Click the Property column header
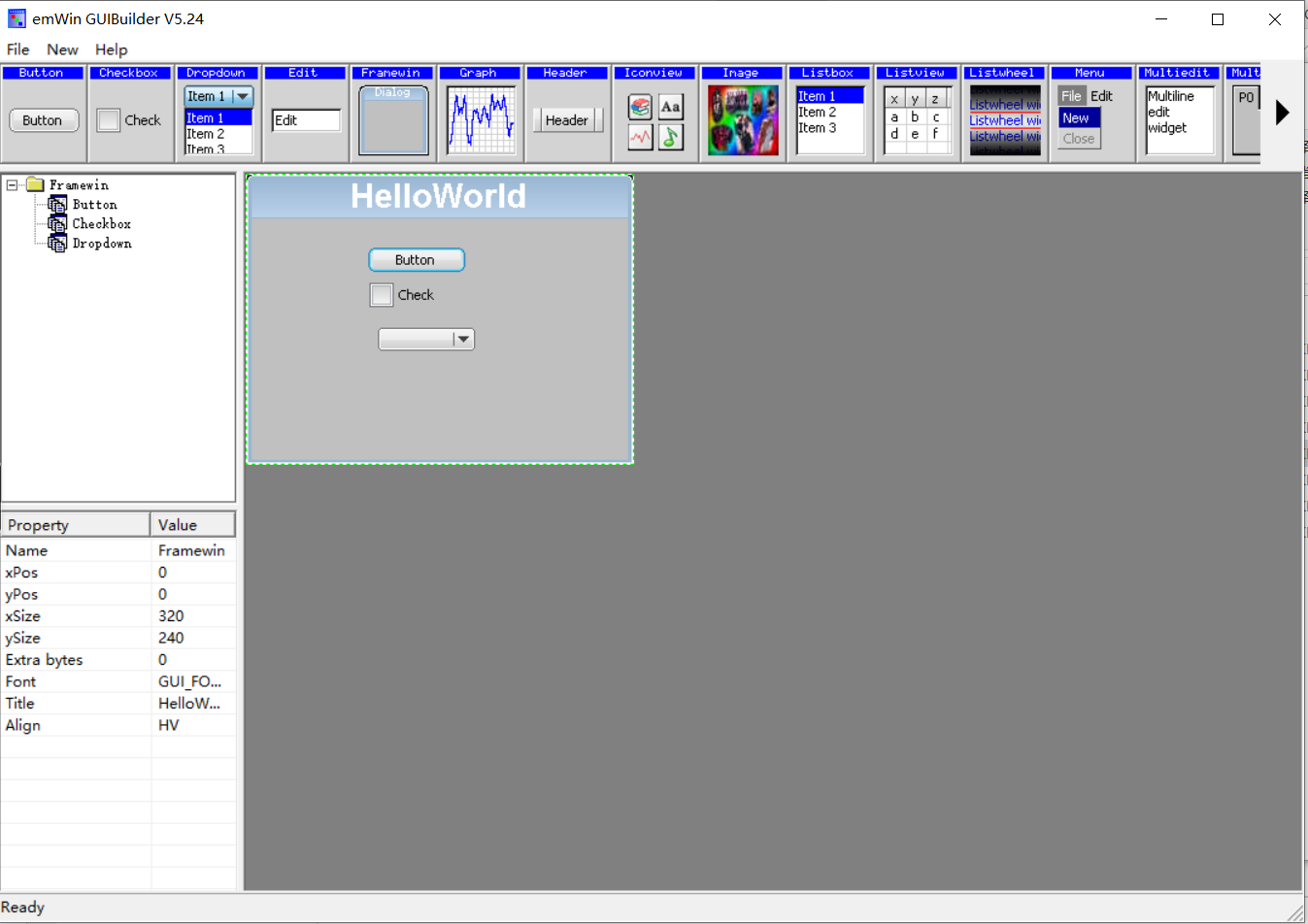 point(76,524)
